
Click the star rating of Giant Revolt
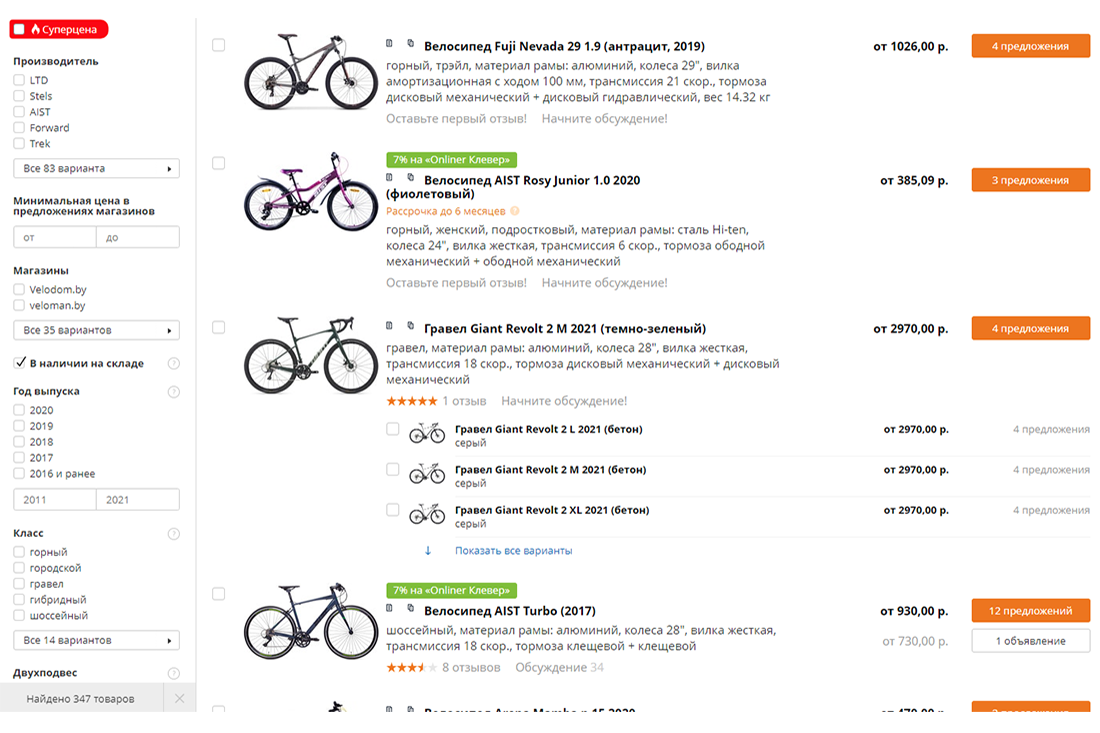pyautogui.click(x=411, y=401)
